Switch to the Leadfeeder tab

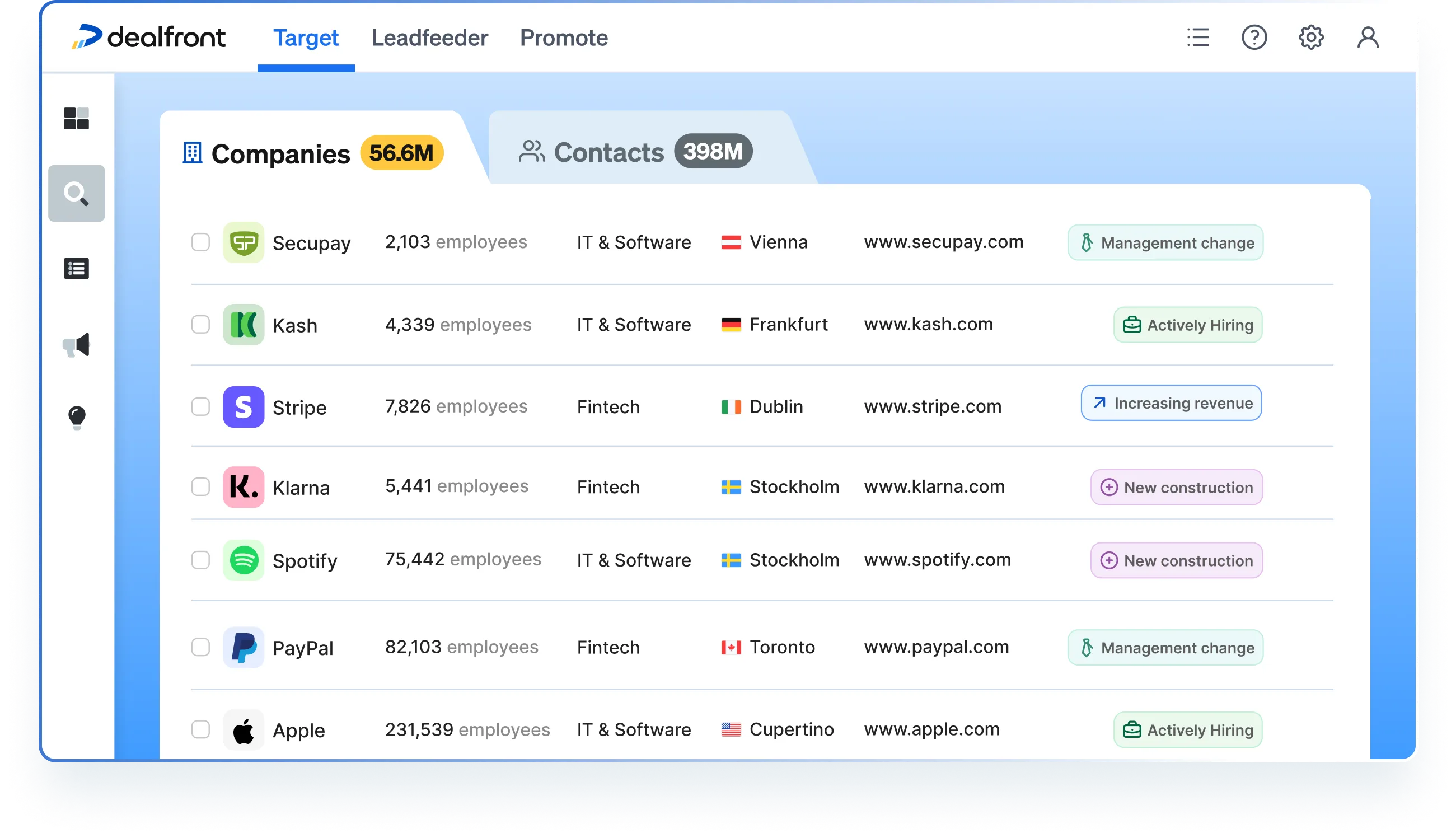click(x=429, y=38)
